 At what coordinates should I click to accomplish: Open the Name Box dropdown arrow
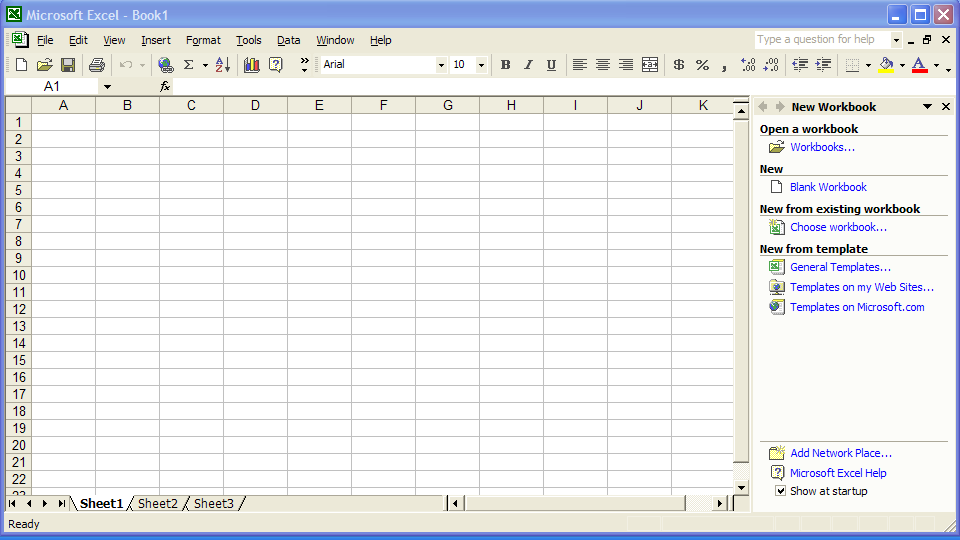[x=107, y=87]
